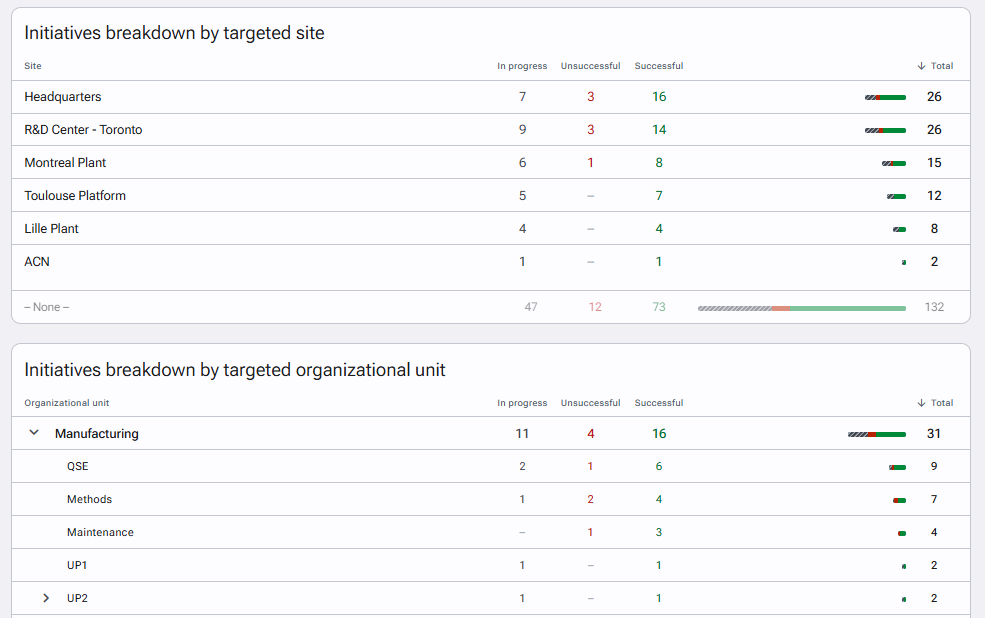Select the ACN site row
The height and width of the screenshot is (618, 985).
tap(491, 262)
